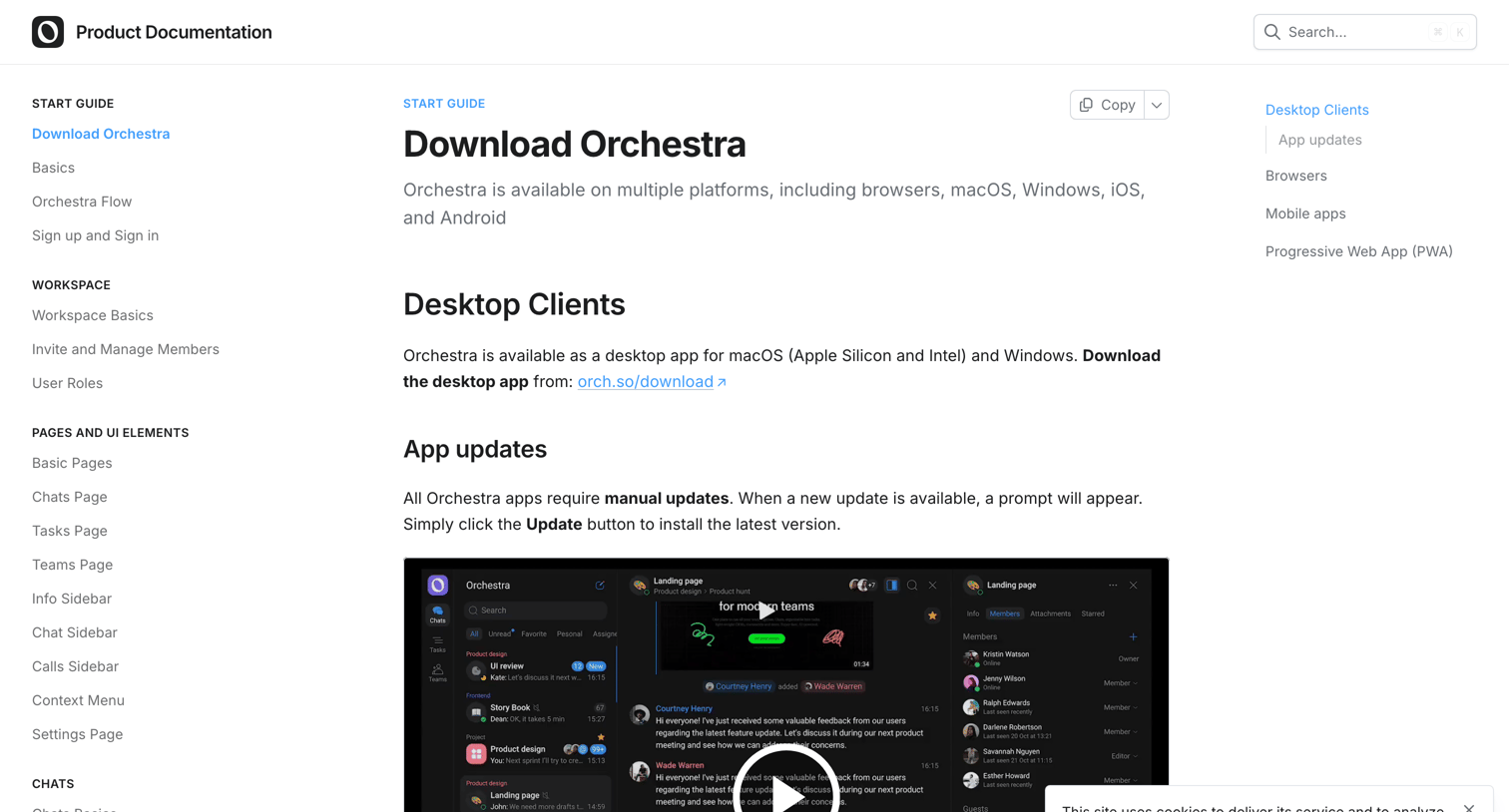Click the START GUIDE breadcrumb label

point(444,104)
